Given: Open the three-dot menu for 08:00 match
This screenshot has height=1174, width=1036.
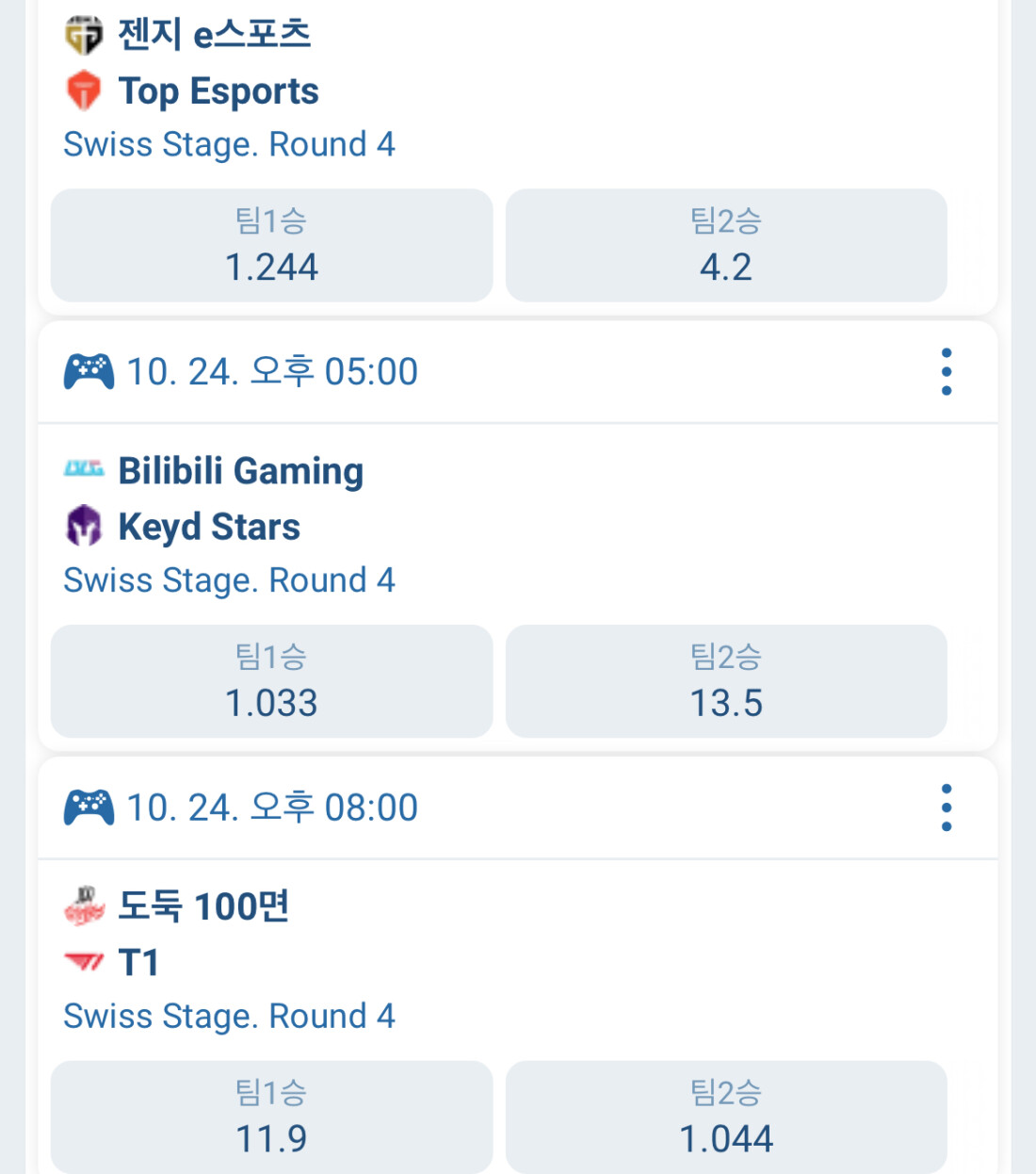Looking at the screenshot, I should (x=947, y=808).
